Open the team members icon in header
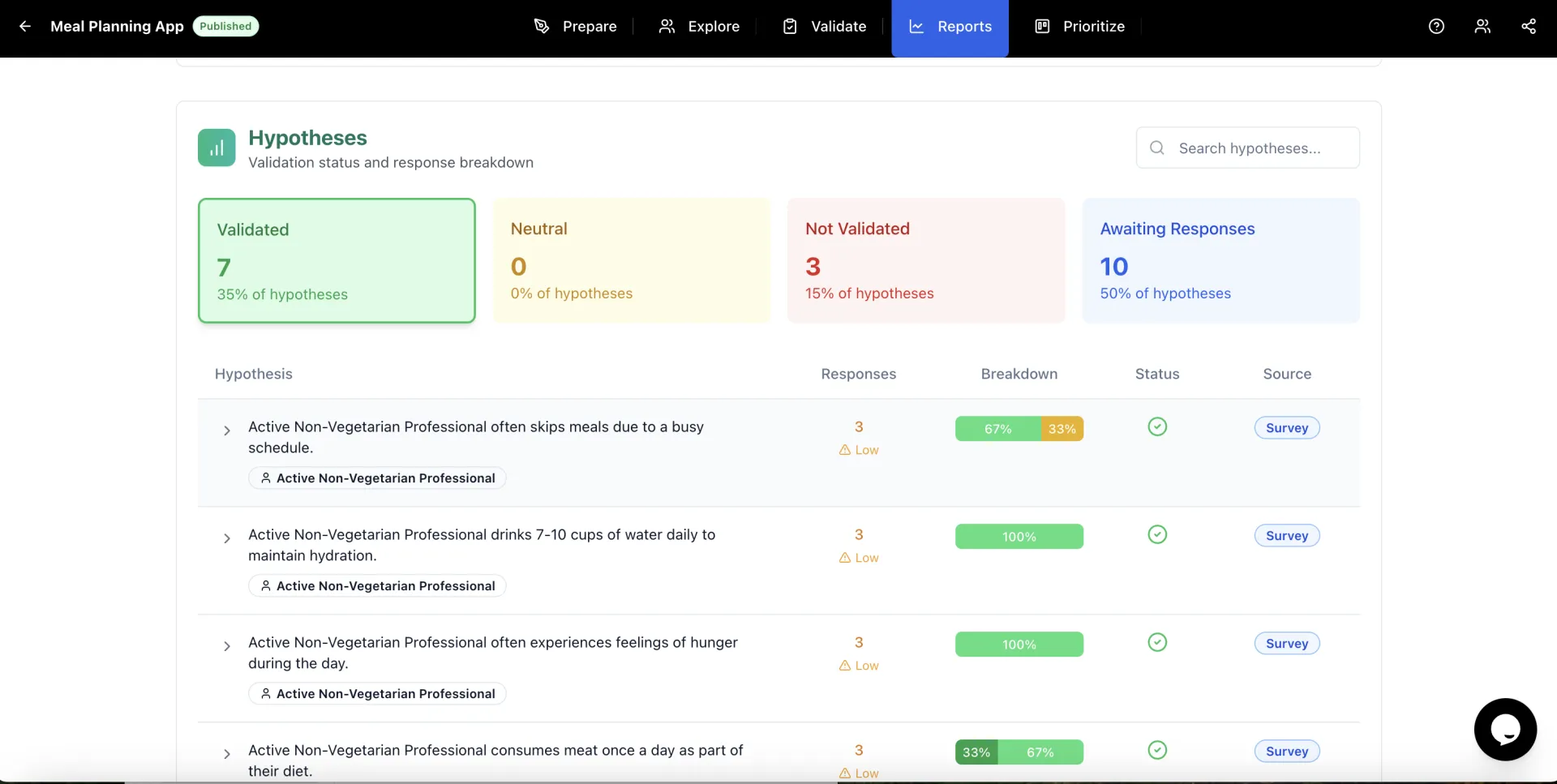 click(x=1482, y=26)
